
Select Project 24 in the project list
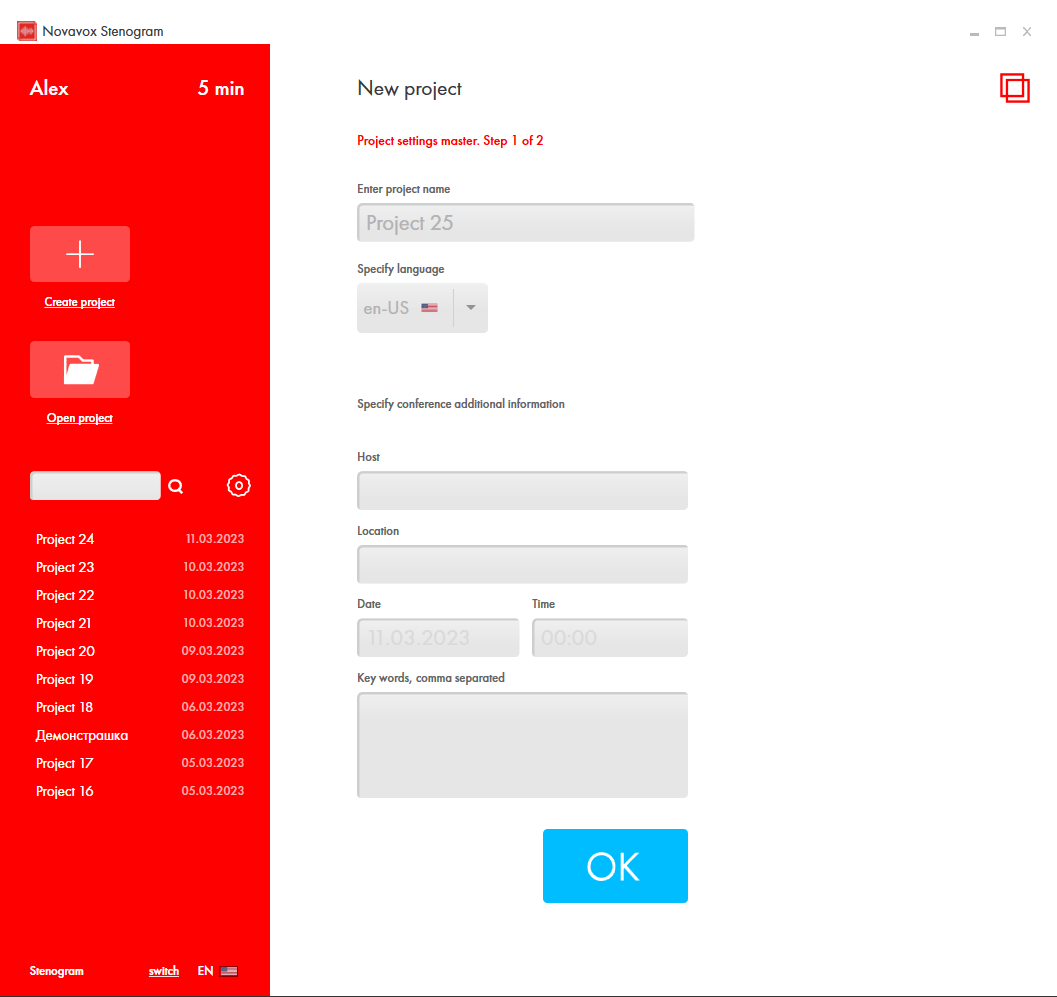click(x=65, y=539)
